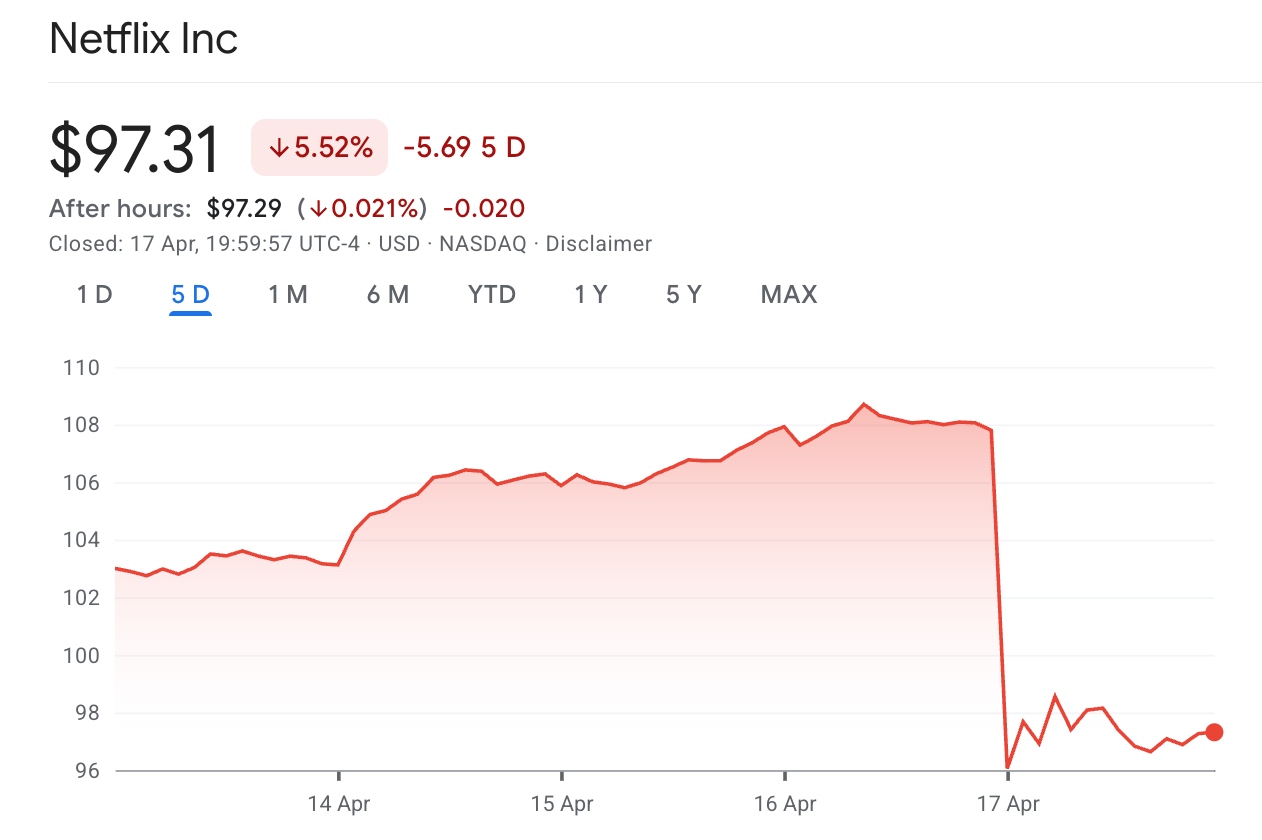
Task: Click the -5.52% change badge
Action: click(x=318, y=147)
